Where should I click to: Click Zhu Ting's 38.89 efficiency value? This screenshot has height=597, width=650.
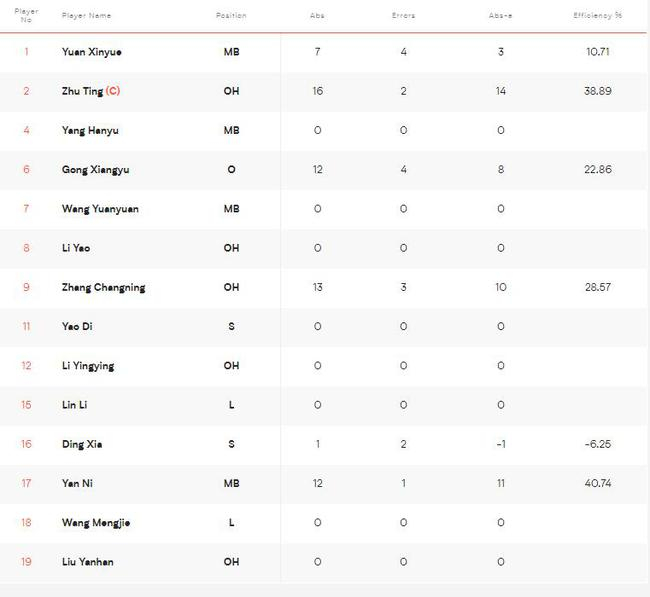(x=598, y=91)
